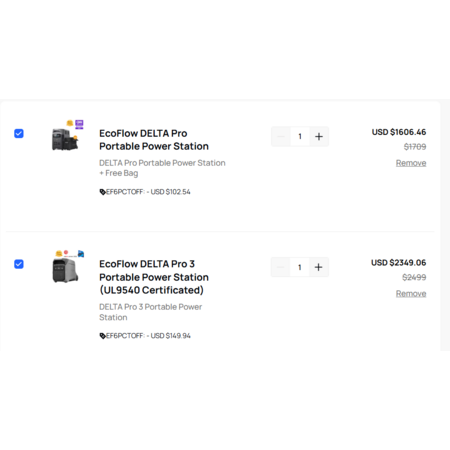
Task: Decrease DELTA Pro 3 quantity with minus
Action: (x=280, y=267)
